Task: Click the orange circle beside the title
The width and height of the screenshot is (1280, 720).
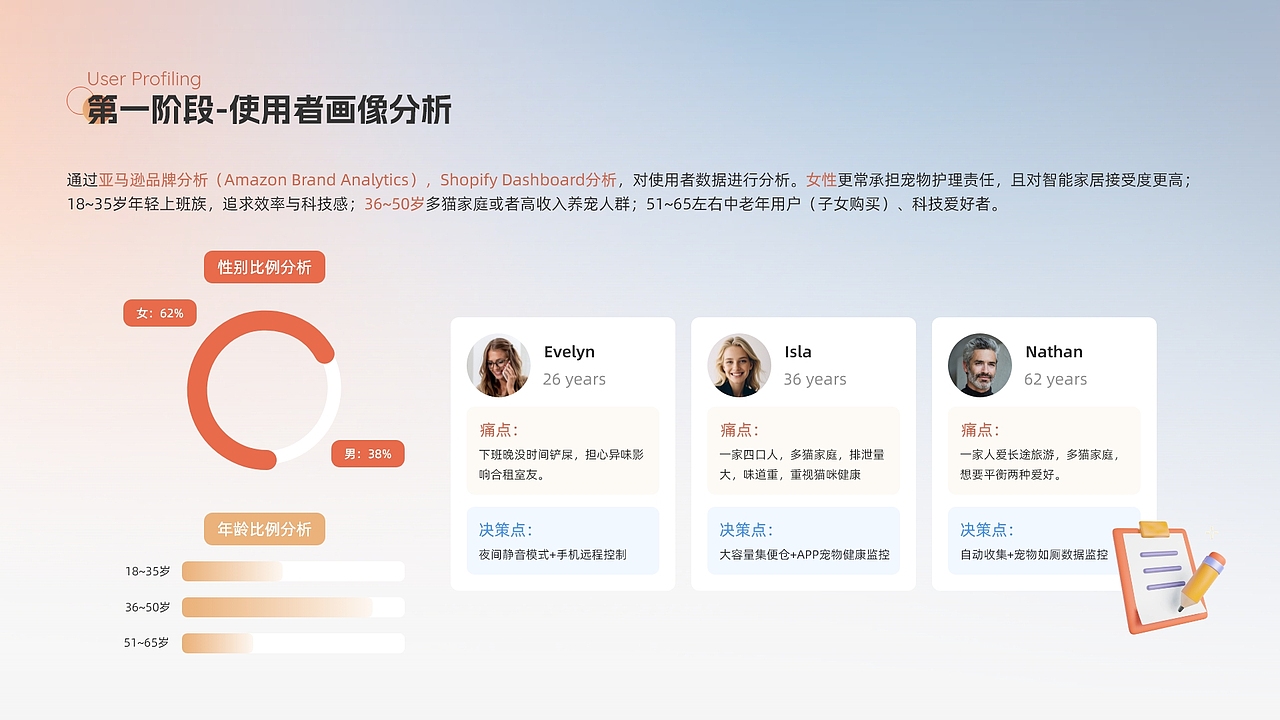Action: pos(79,100)
